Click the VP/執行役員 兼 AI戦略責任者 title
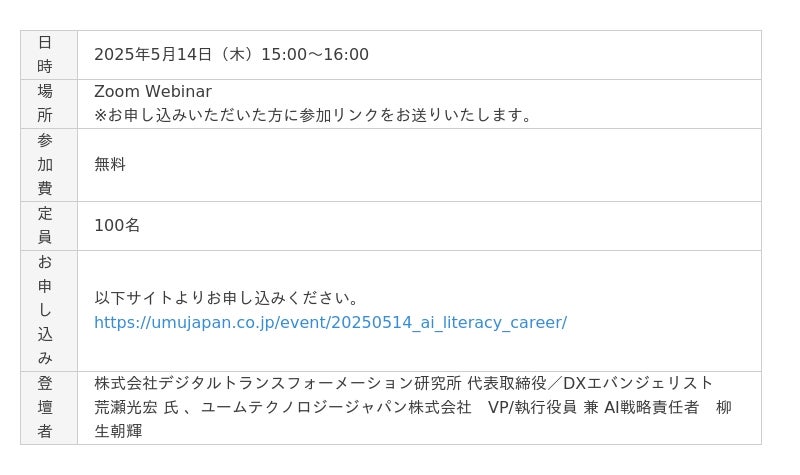This screenshot has height=475, width=800. pos(593,407)
